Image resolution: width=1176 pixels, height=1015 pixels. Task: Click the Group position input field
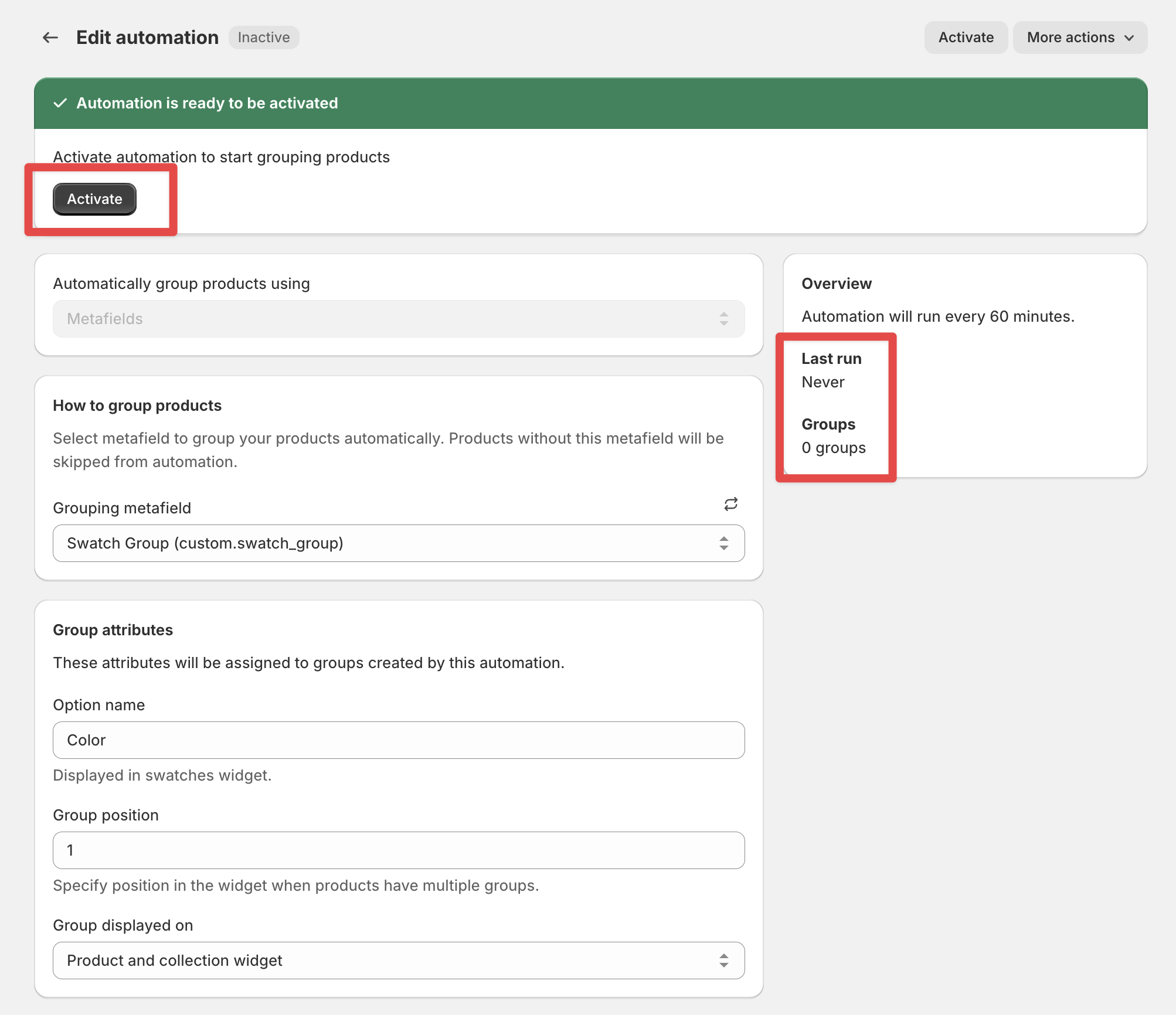pos(399,850)
